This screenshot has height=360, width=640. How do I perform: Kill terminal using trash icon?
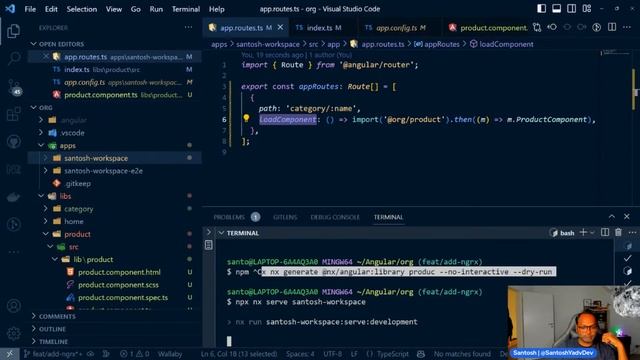618,232
